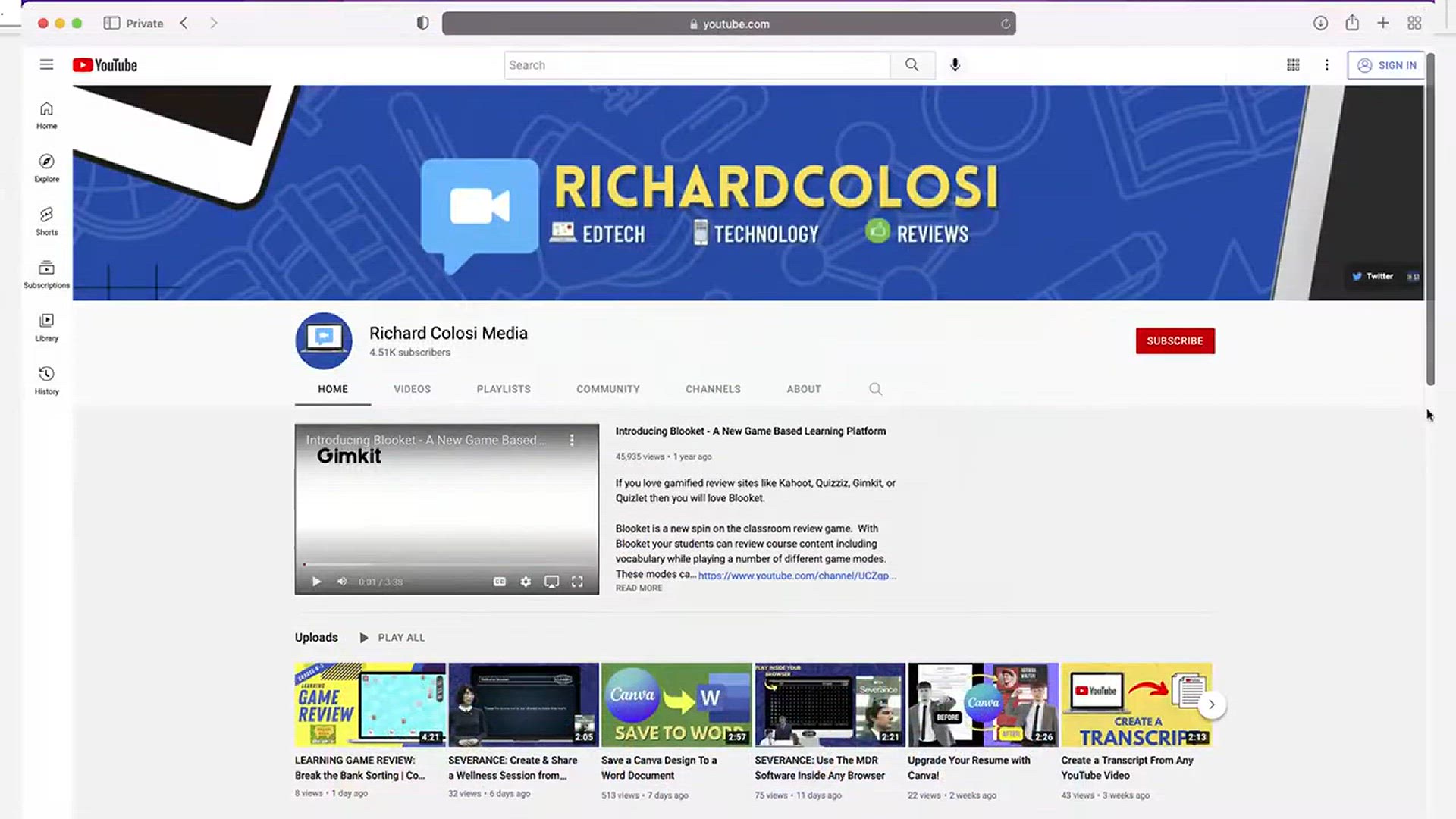
Task: Open Save a Canva Design thumbnail
Action: (x=676, y=705)
